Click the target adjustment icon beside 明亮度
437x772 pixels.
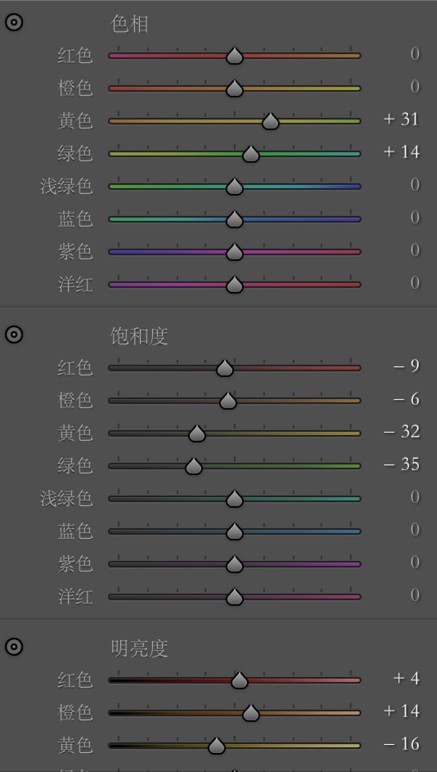click(x=14, y=646)
